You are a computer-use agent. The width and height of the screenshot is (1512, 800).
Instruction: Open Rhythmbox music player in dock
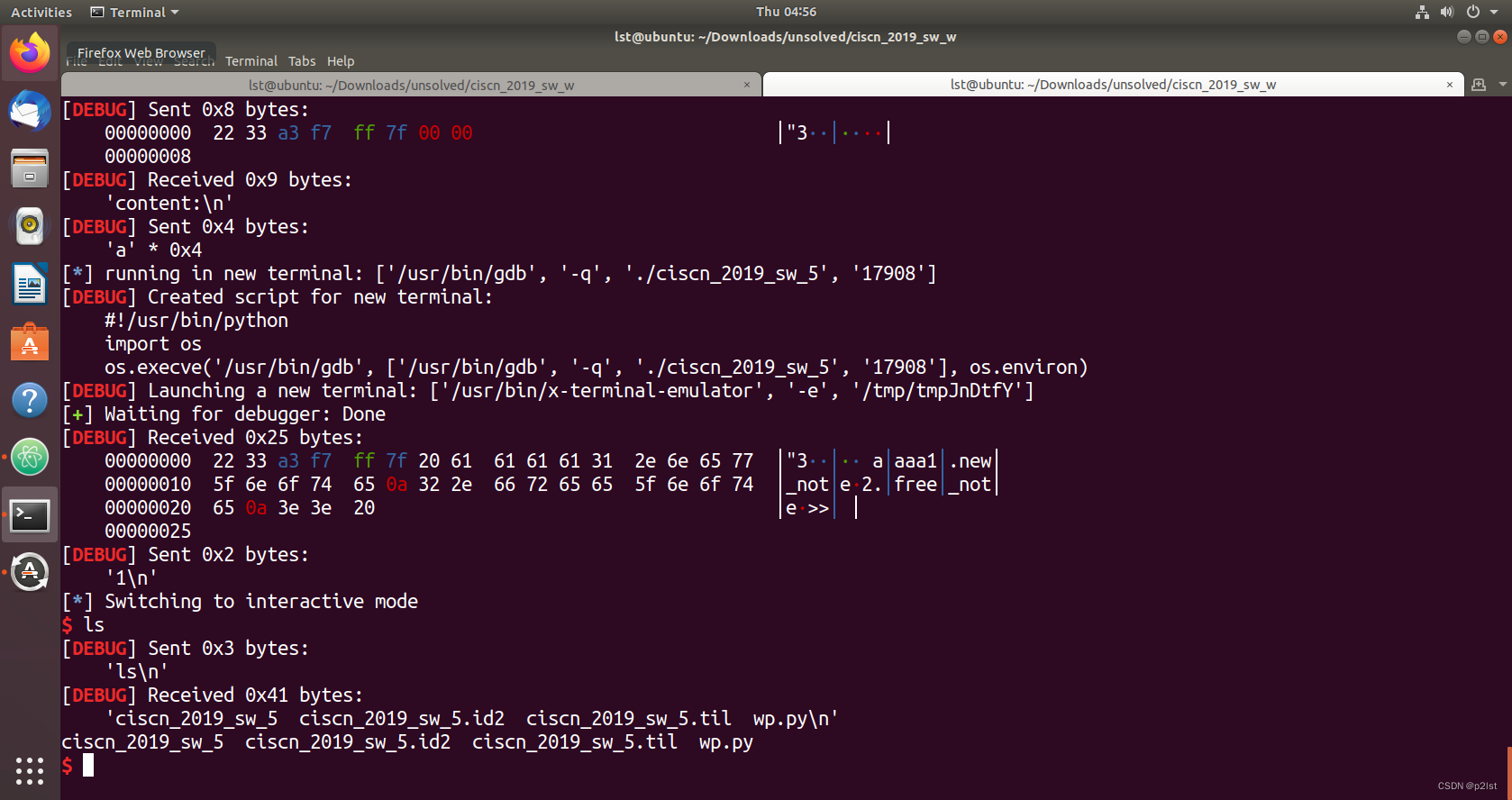[30, 225]
